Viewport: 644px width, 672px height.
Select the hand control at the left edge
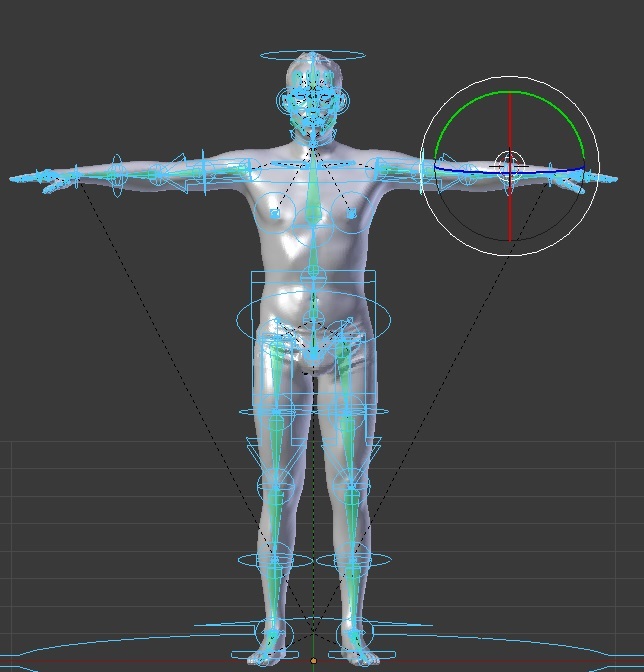[30, 178]
